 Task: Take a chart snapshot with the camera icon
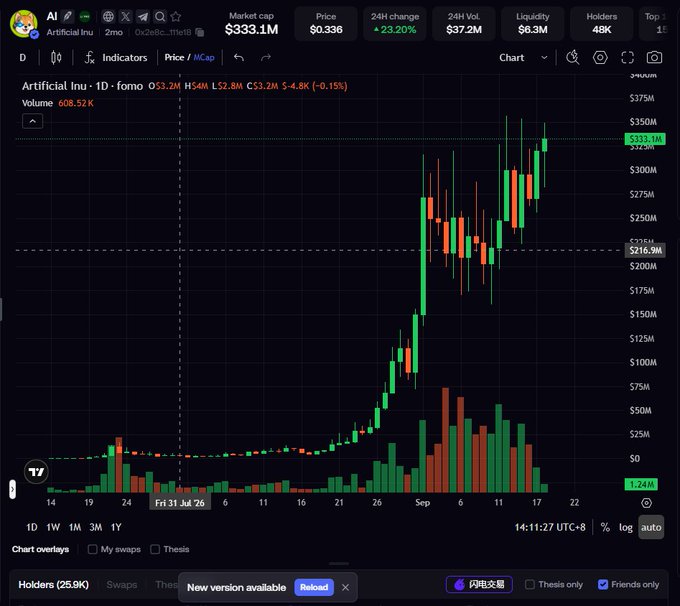(x=654, y=57)
